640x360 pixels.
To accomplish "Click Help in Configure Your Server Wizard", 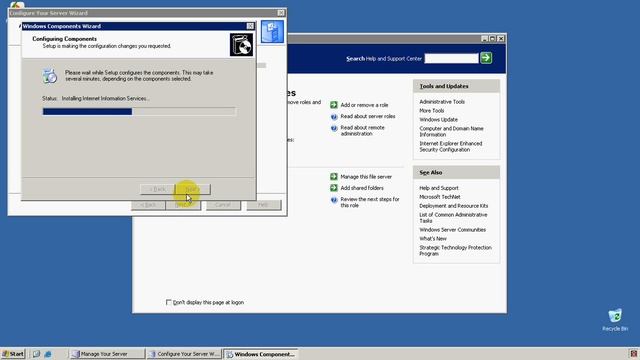I will pyautogui.click(x=264, y=204).
